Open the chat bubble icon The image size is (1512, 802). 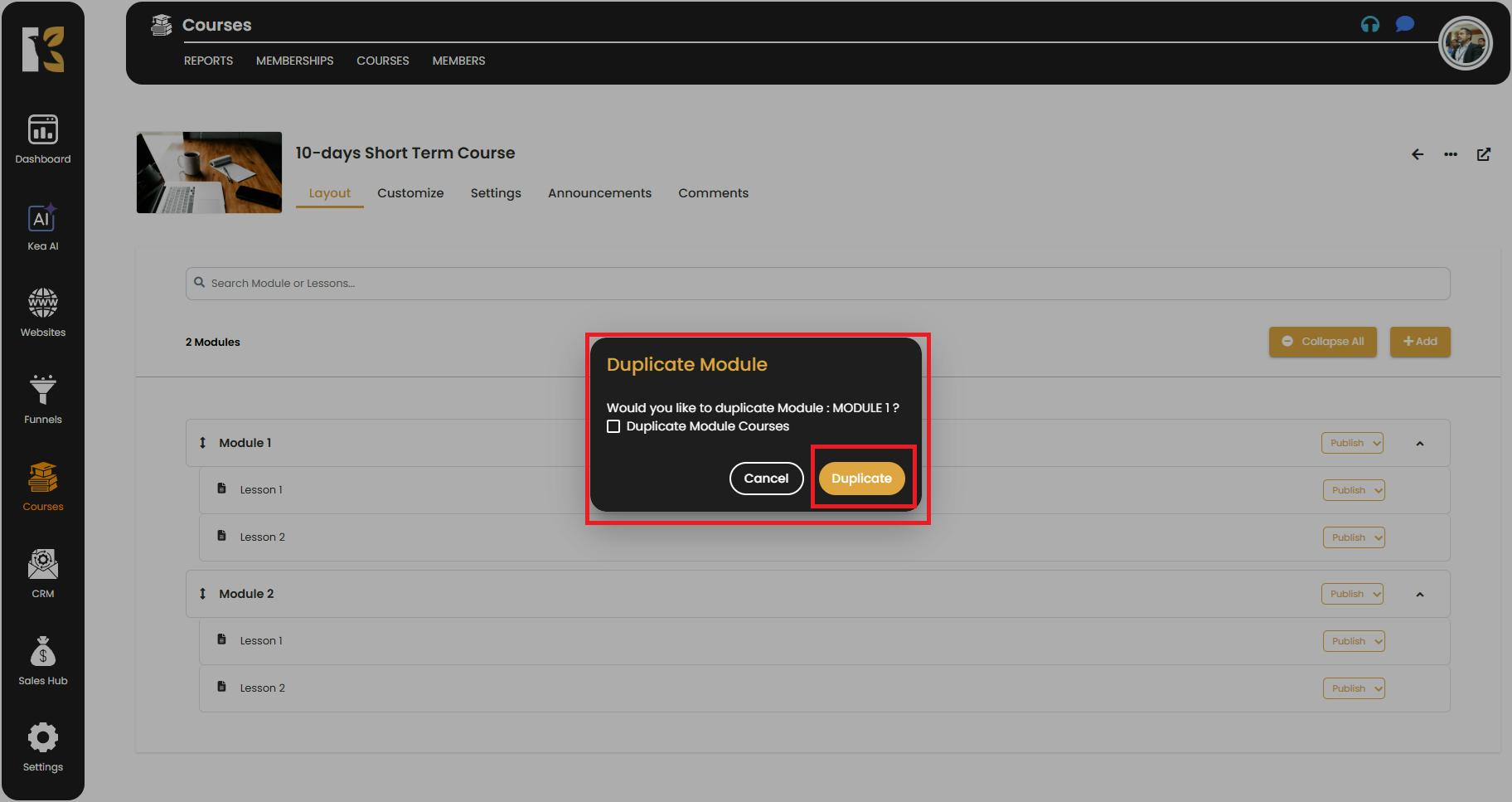(x=1404, y=24)
